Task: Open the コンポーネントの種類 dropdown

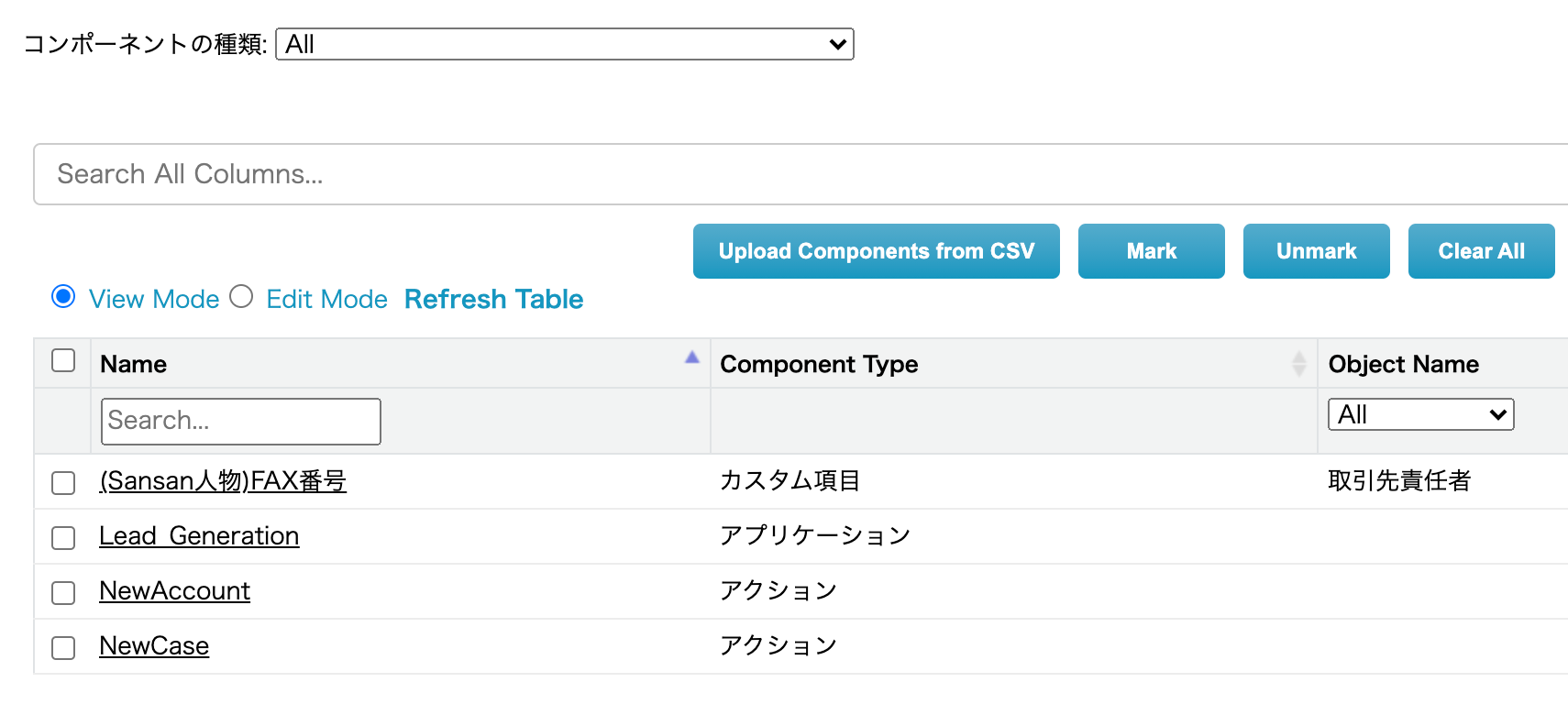Action: (564, 44)
